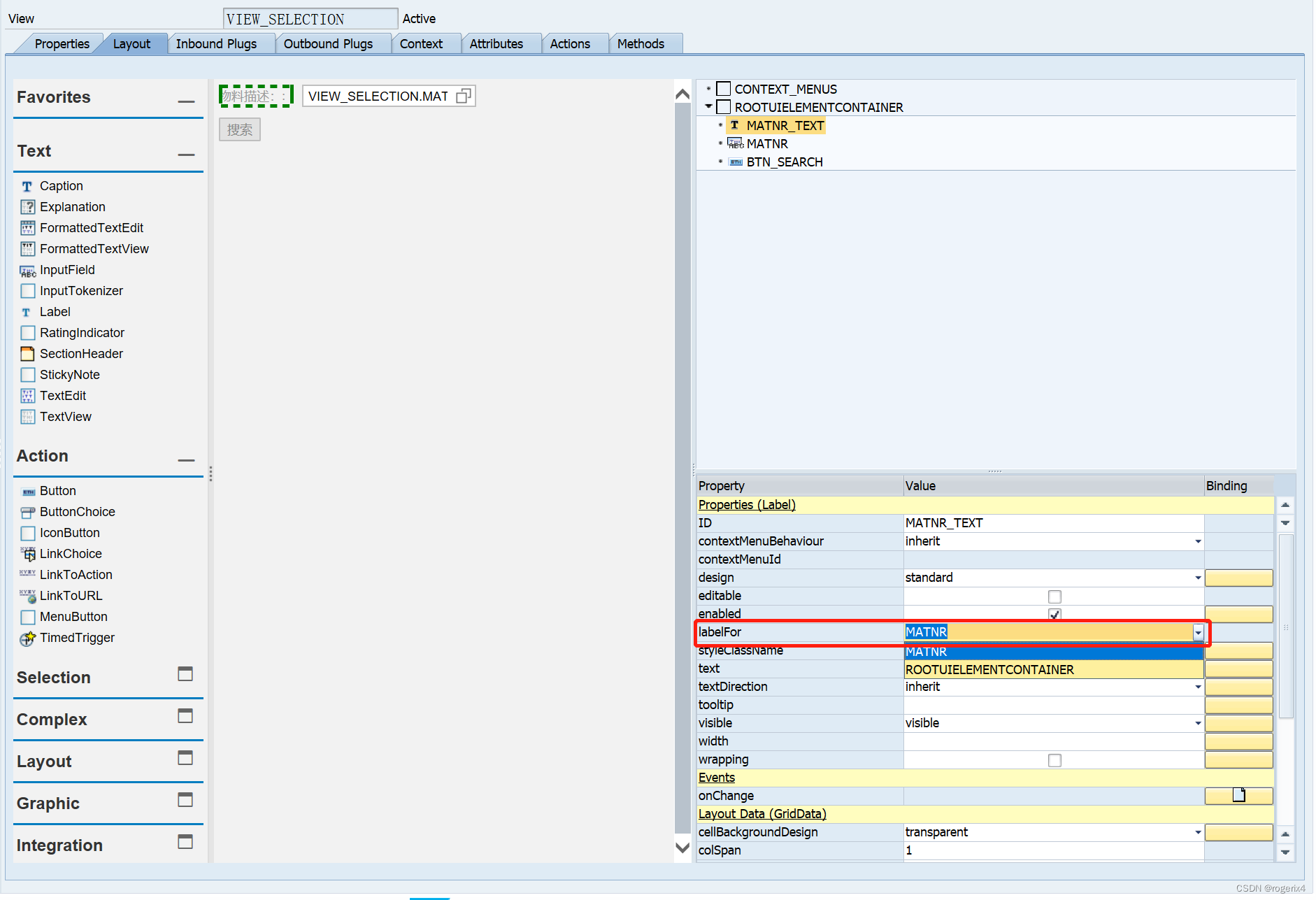The height and width of the screenshot is (900, 1316).
Task: Open the contextMenuBehaviour dropdown
Action: (1198, 541)
